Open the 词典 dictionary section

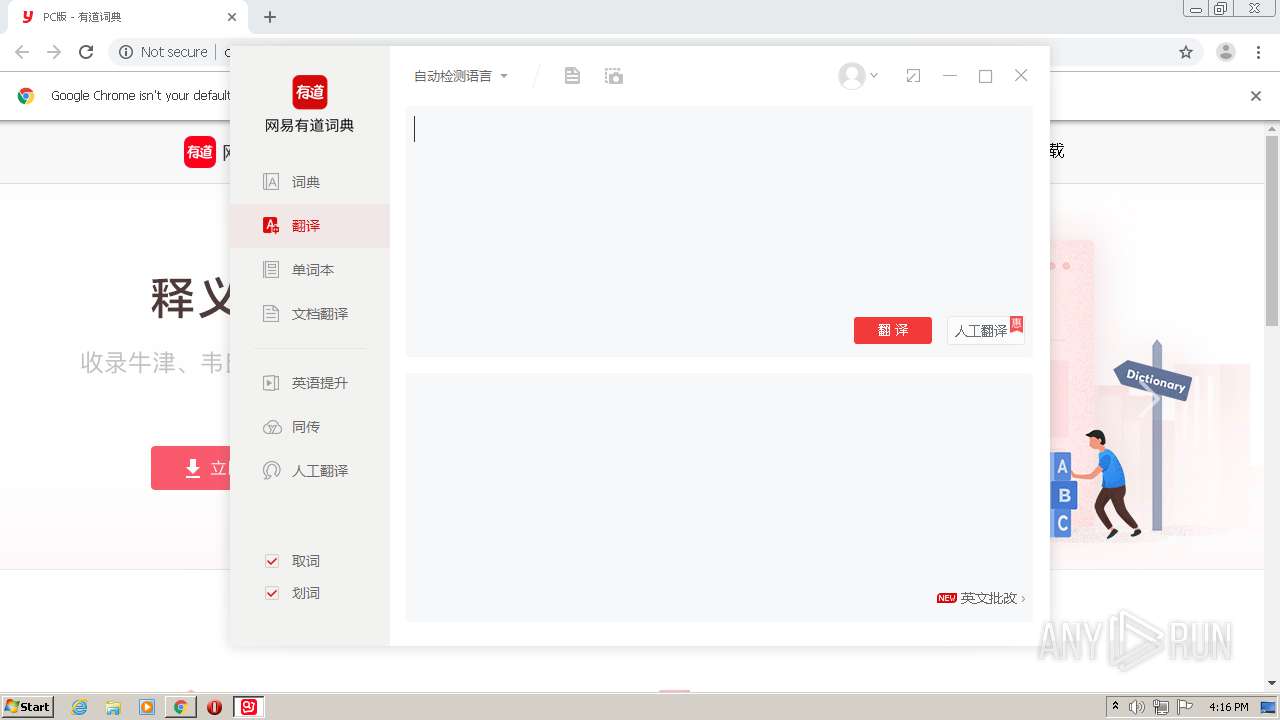click(310, 182)
